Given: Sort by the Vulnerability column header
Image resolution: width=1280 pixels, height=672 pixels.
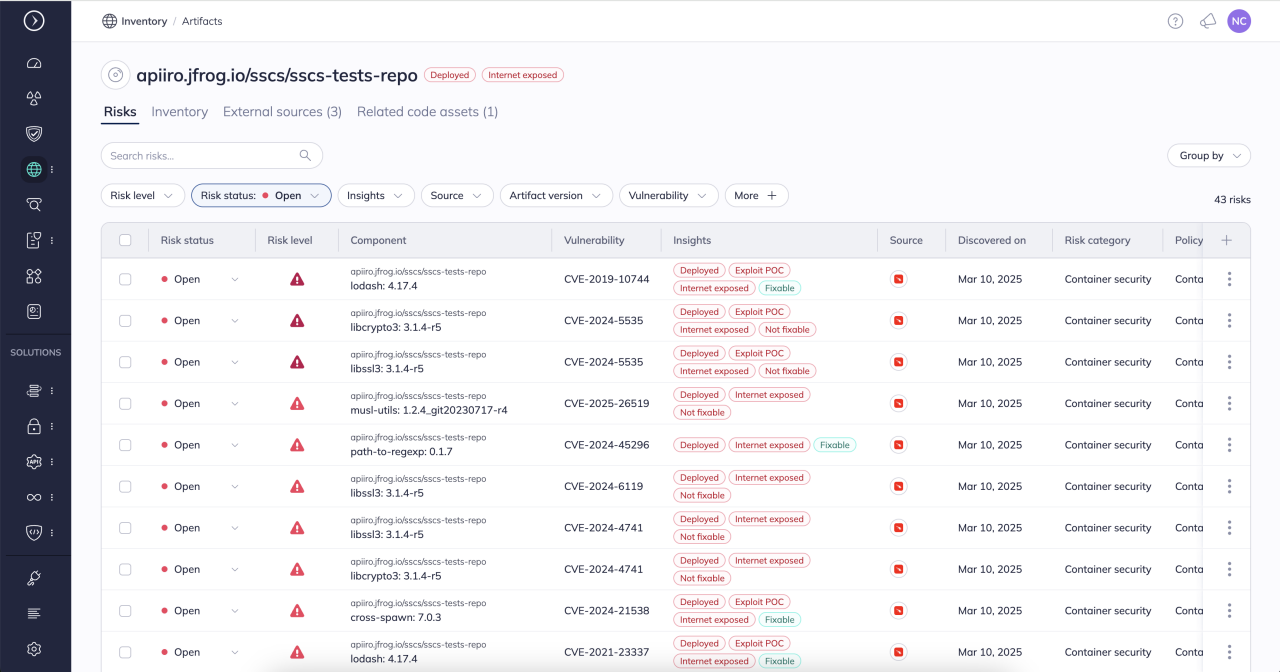Looking at the screenshot, I should 594,240.
